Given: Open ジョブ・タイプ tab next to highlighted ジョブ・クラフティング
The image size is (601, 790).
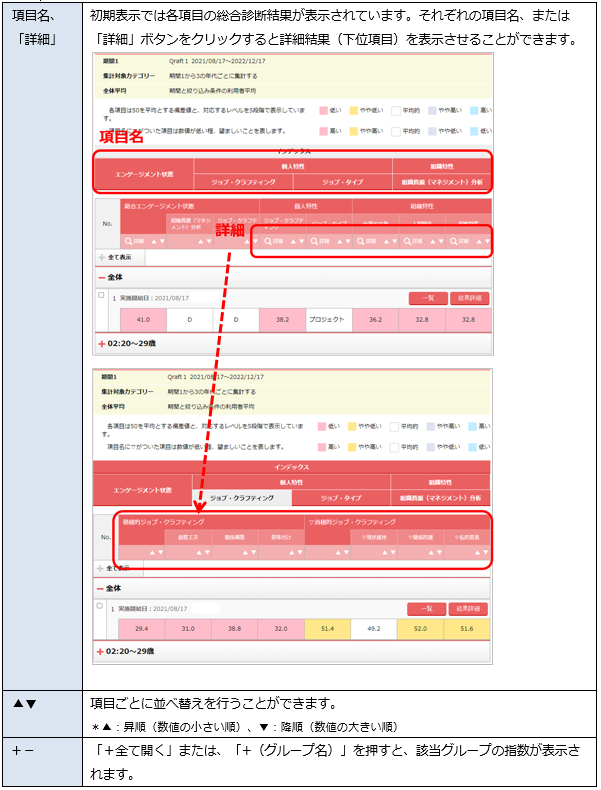Looking at the screenshot, I should pyautogui.click(x=341, y=498).
